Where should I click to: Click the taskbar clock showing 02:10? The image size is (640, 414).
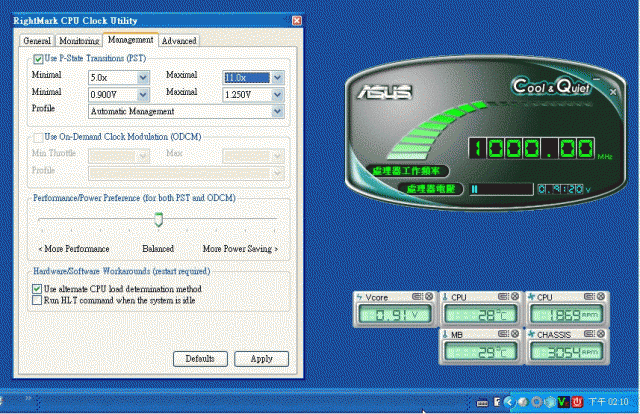click(x=608, y=402)
